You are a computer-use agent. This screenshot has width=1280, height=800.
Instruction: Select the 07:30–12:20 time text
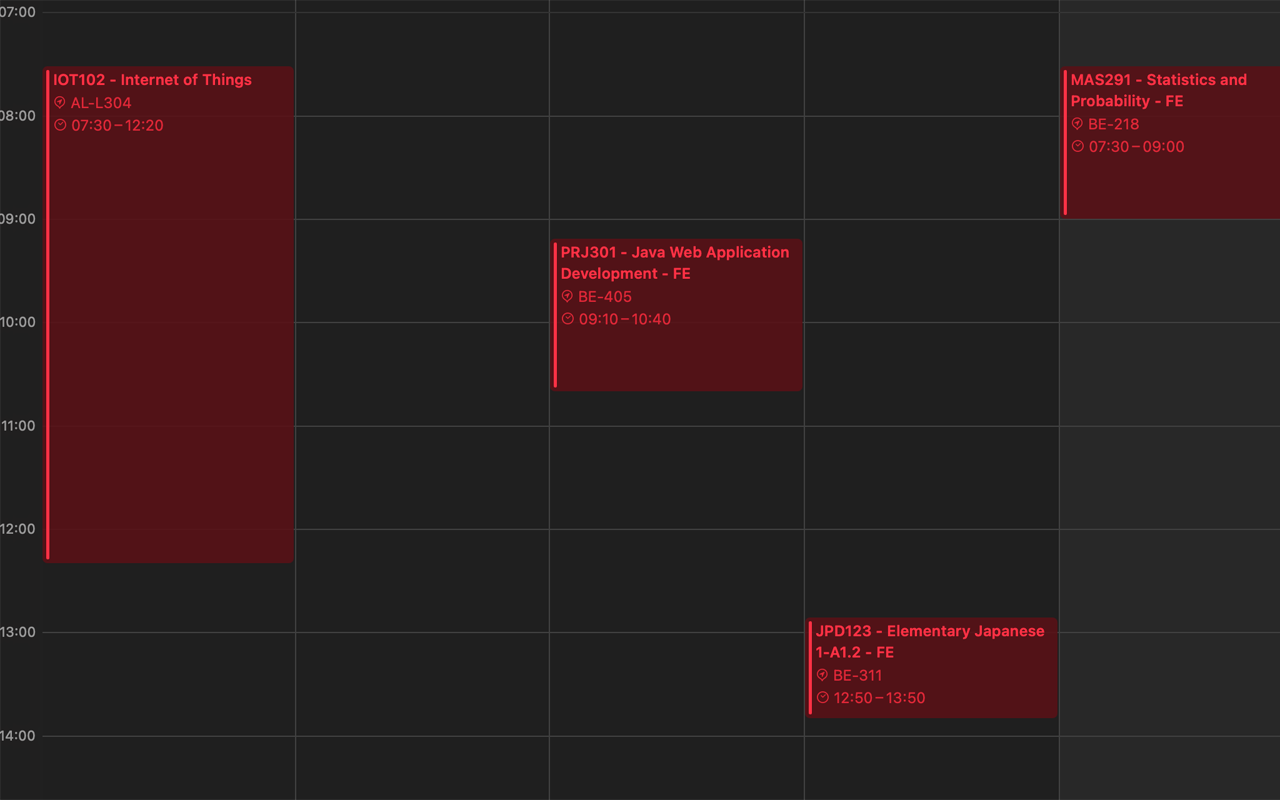point(117,126)
